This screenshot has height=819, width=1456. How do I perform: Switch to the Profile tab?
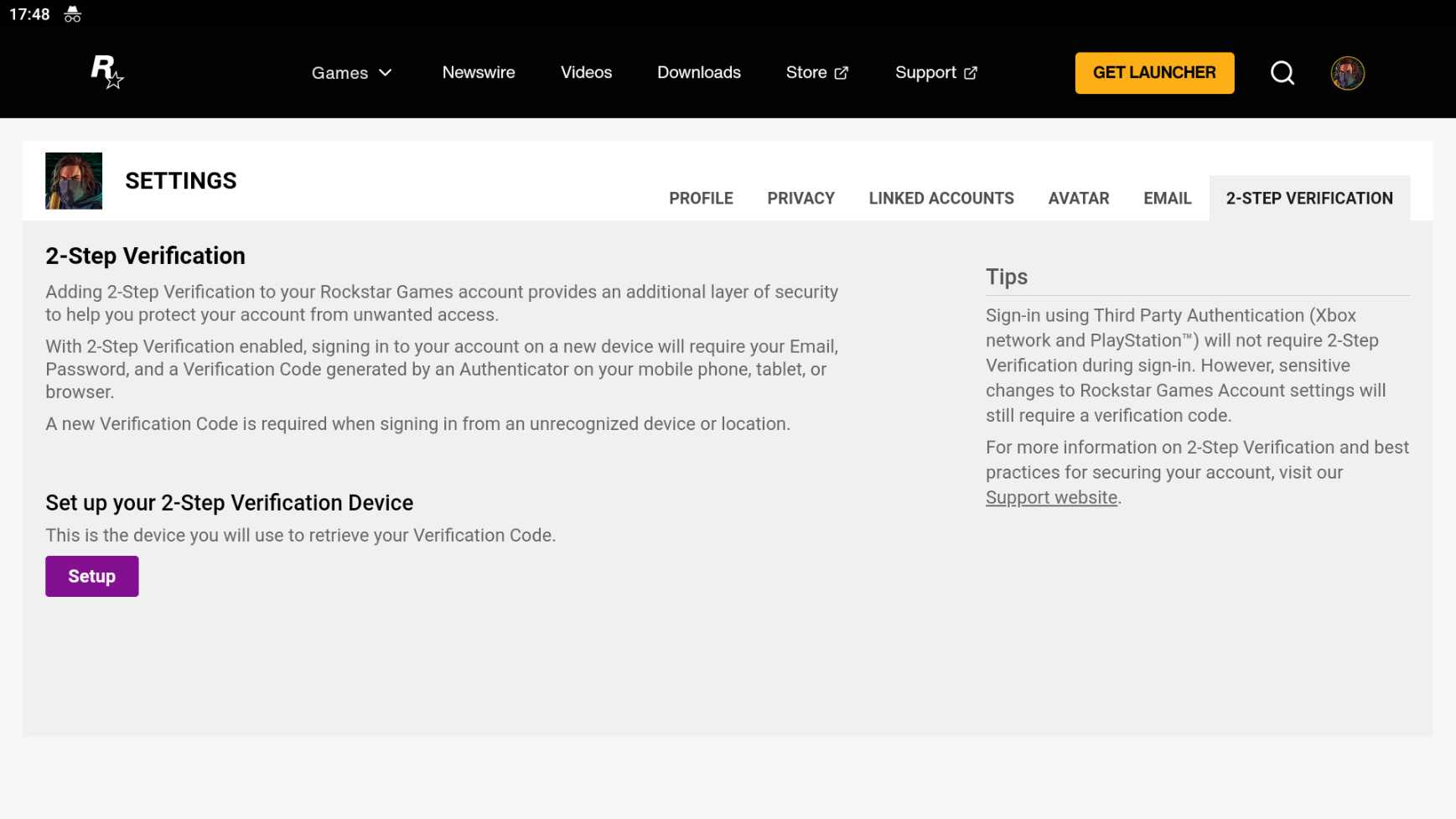coord(701,199)
